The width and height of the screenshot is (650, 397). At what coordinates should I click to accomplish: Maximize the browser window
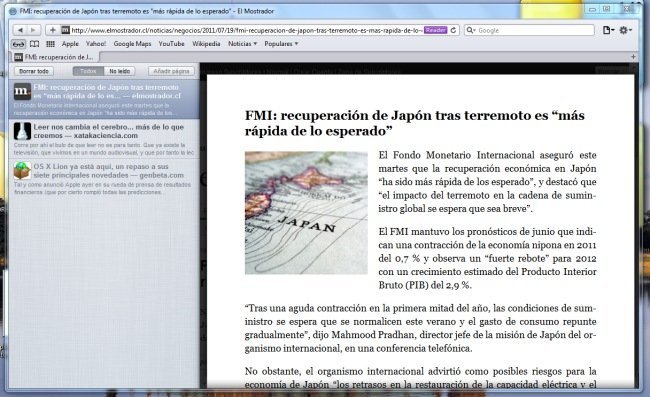click(x=606, y=8)
